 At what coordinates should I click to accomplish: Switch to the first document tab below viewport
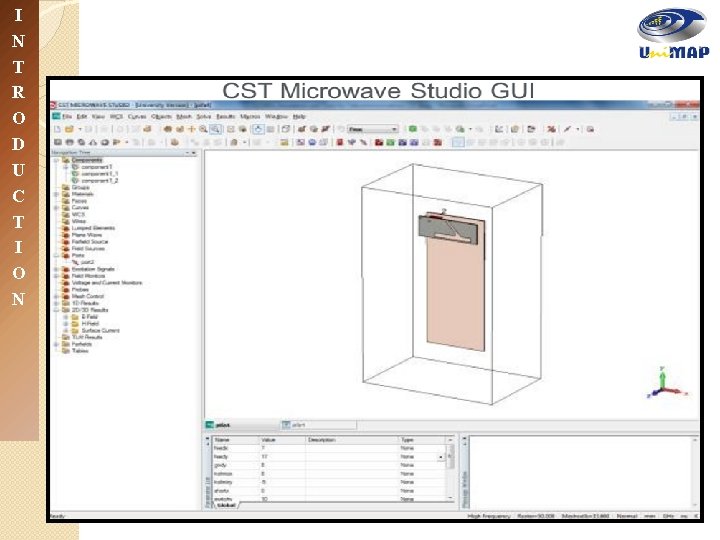coord(242,425)
